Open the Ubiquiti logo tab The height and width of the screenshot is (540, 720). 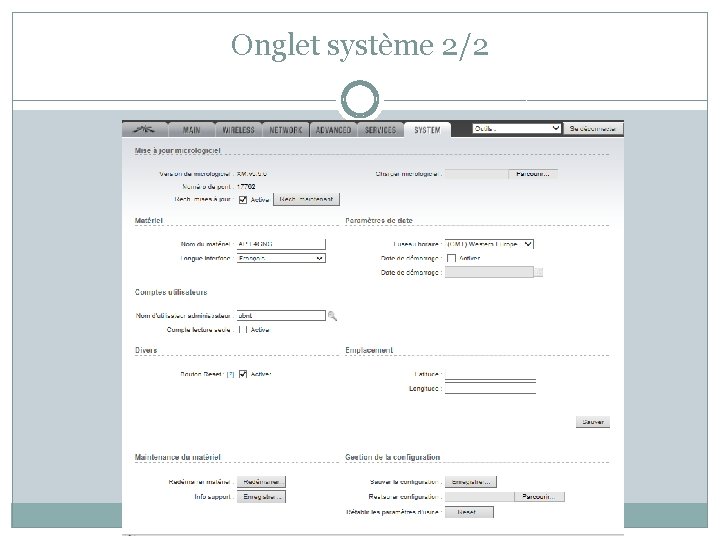[x=145, y=129]
